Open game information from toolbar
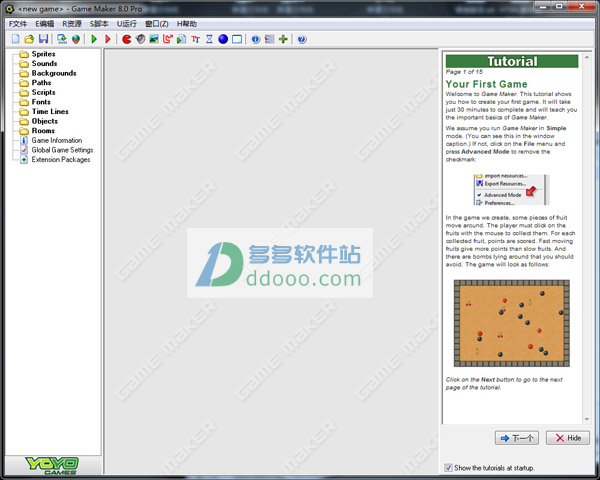This screenshot has height=480, width=600. 256,39
